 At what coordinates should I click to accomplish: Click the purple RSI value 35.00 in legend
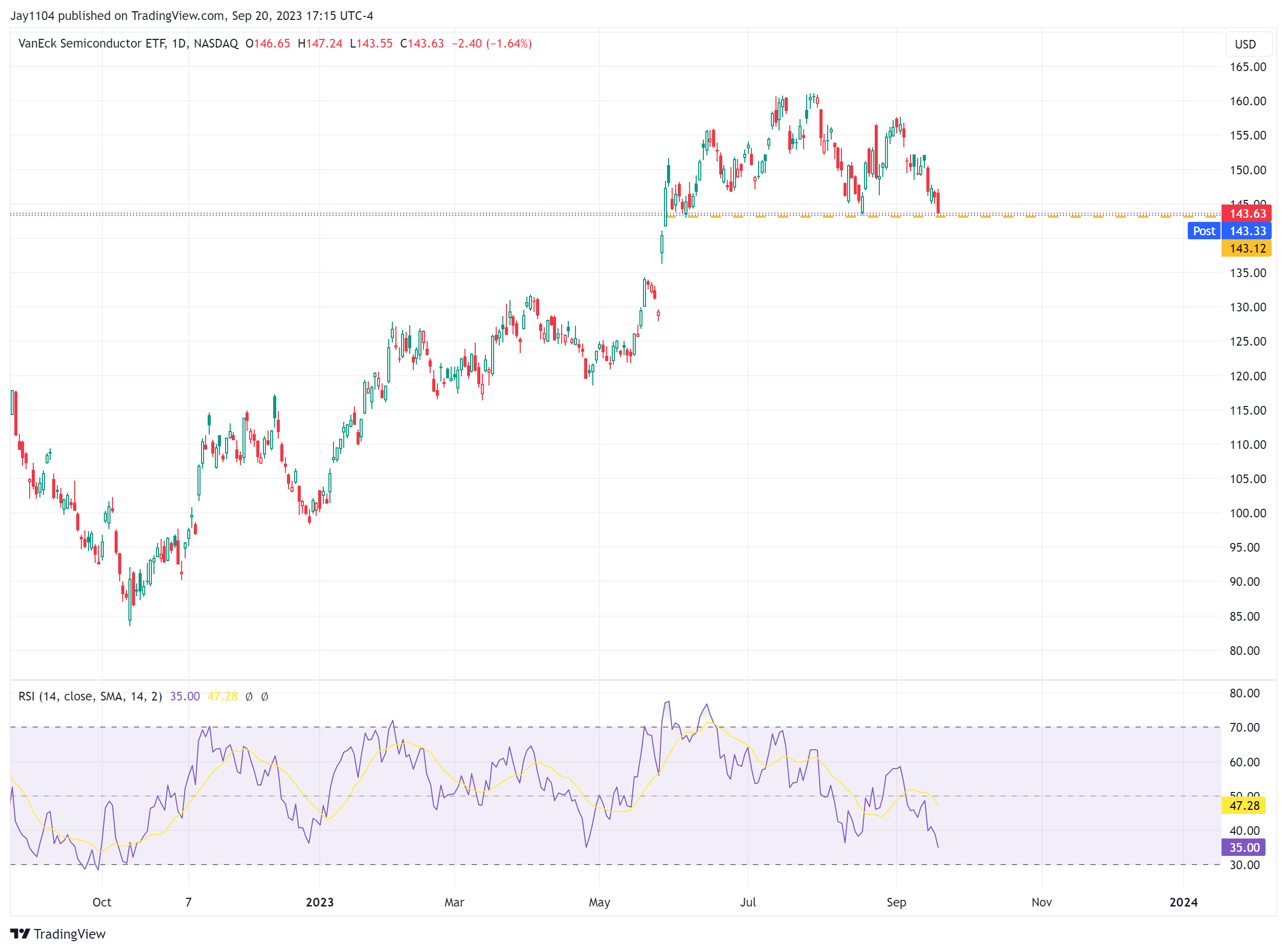coord(185,696)
